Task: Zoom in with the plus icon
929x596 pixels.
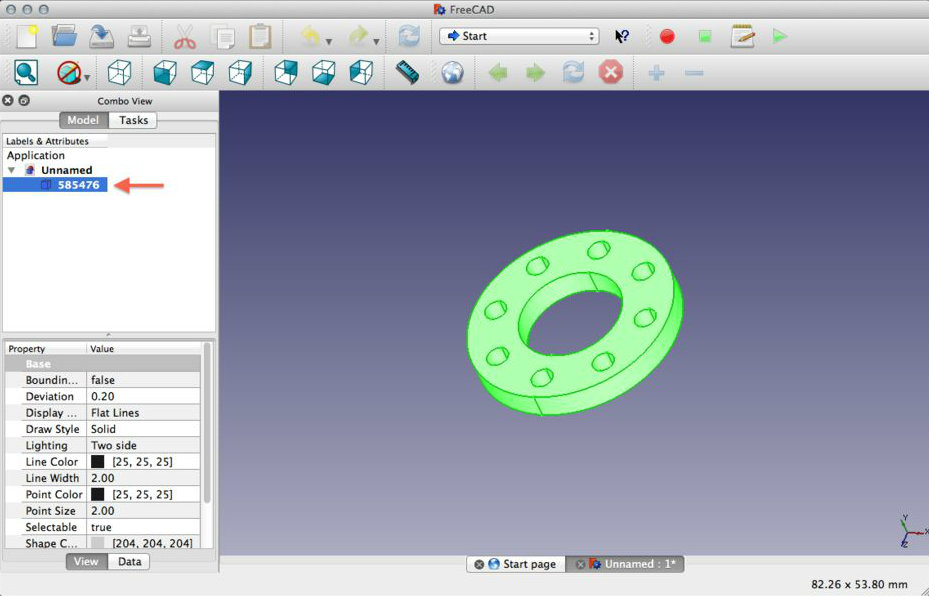Action: click(x=656, y=73)
